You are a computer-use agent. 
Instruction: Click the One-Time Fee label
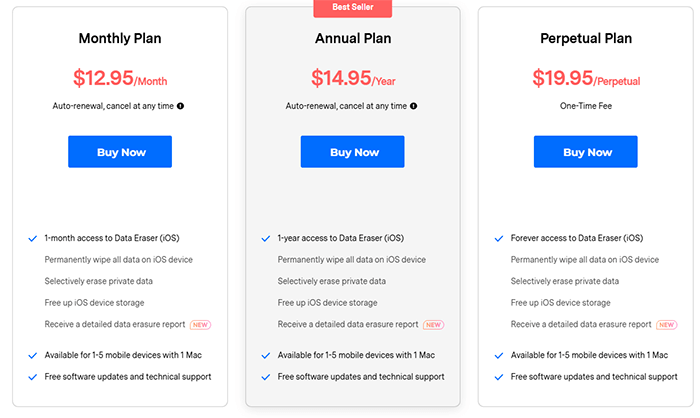tap(586, 106)
